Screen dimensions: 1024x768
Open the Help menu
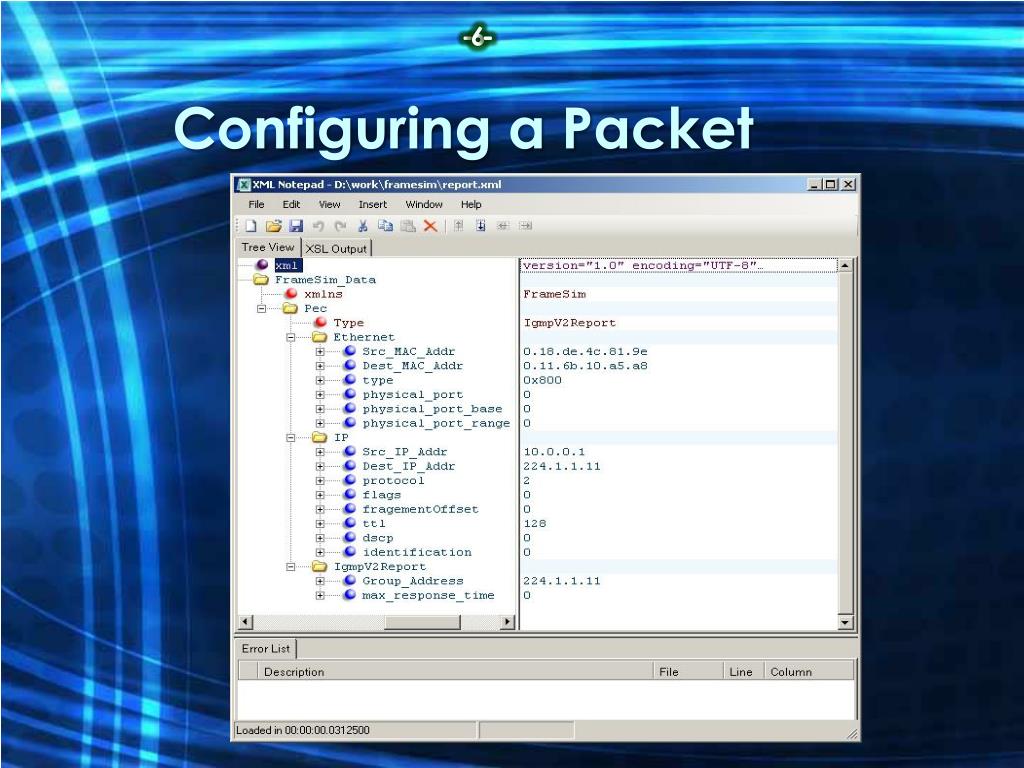point(471,204)
